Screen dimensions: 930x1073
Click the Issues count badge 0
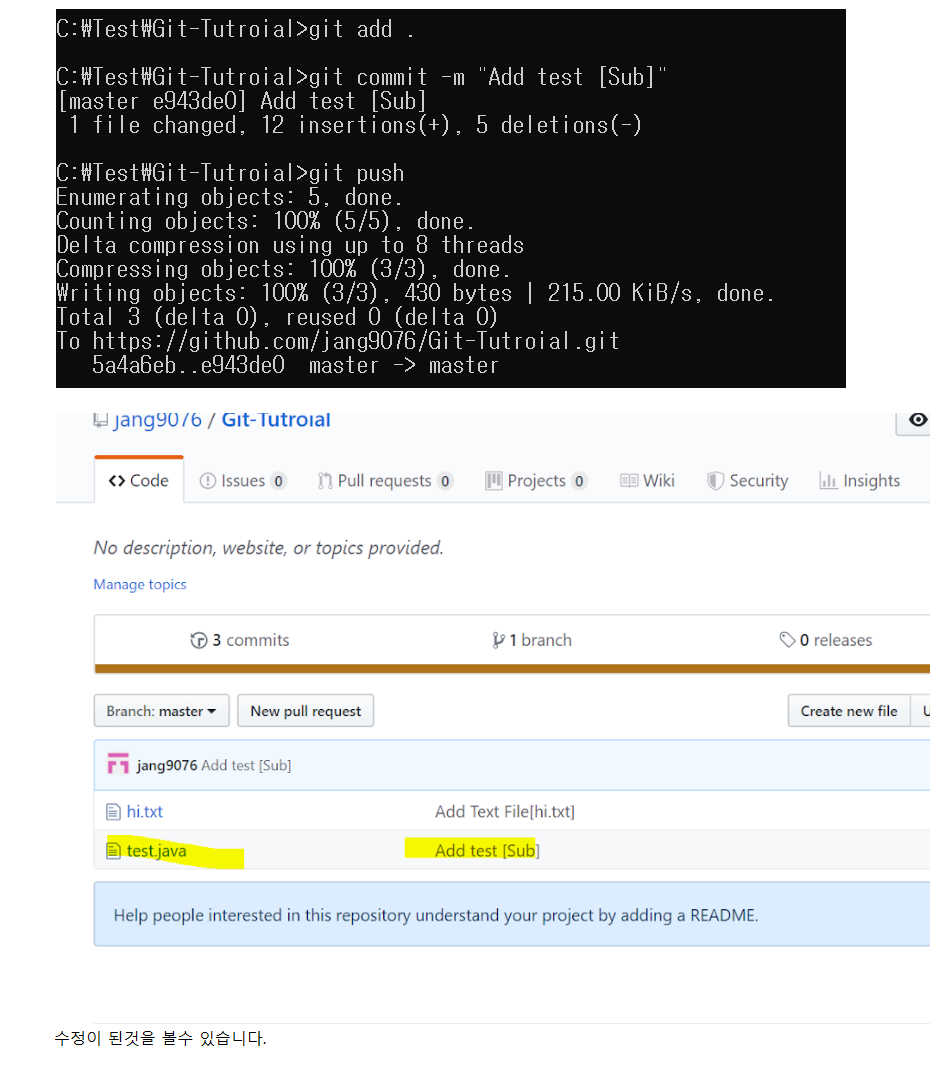point(278,481)
